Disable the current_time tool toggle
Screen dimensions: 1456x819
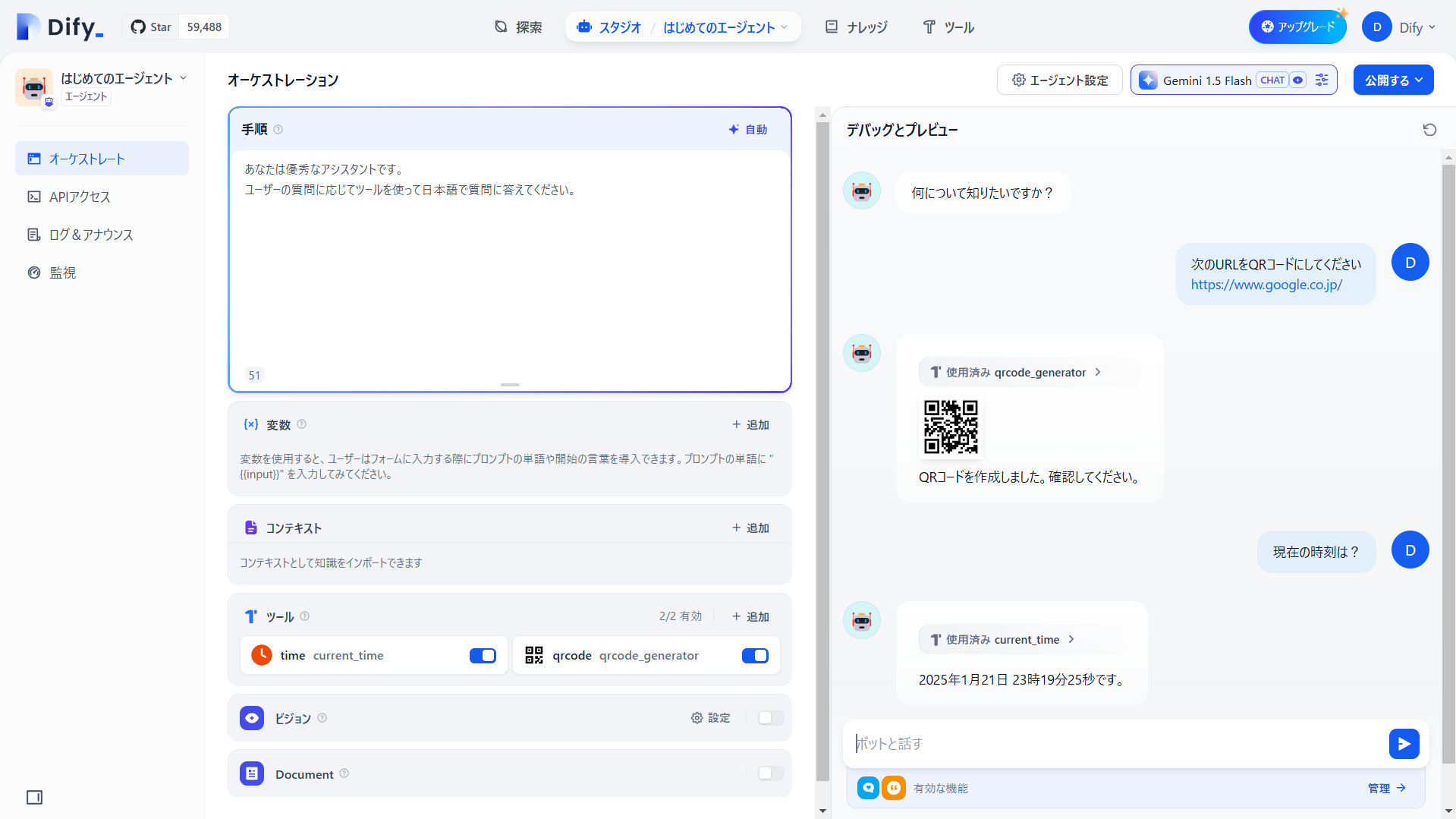tap(483, 656)
